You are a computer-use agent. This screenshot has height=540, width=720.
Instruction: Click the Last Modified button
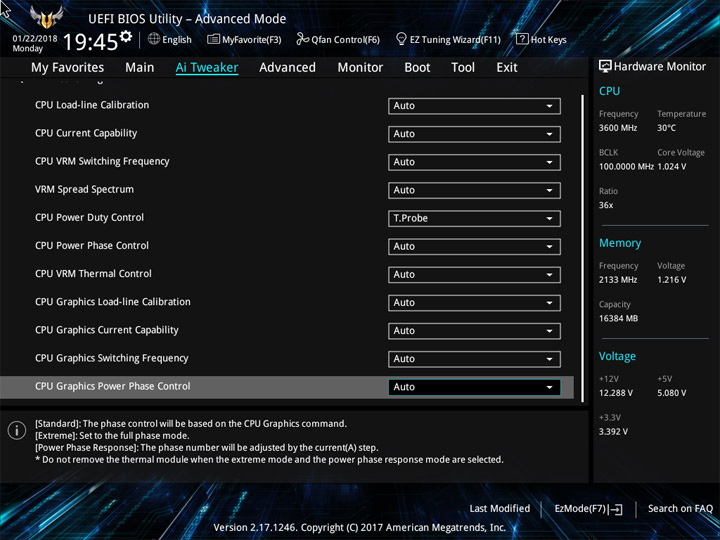[500, 509]
